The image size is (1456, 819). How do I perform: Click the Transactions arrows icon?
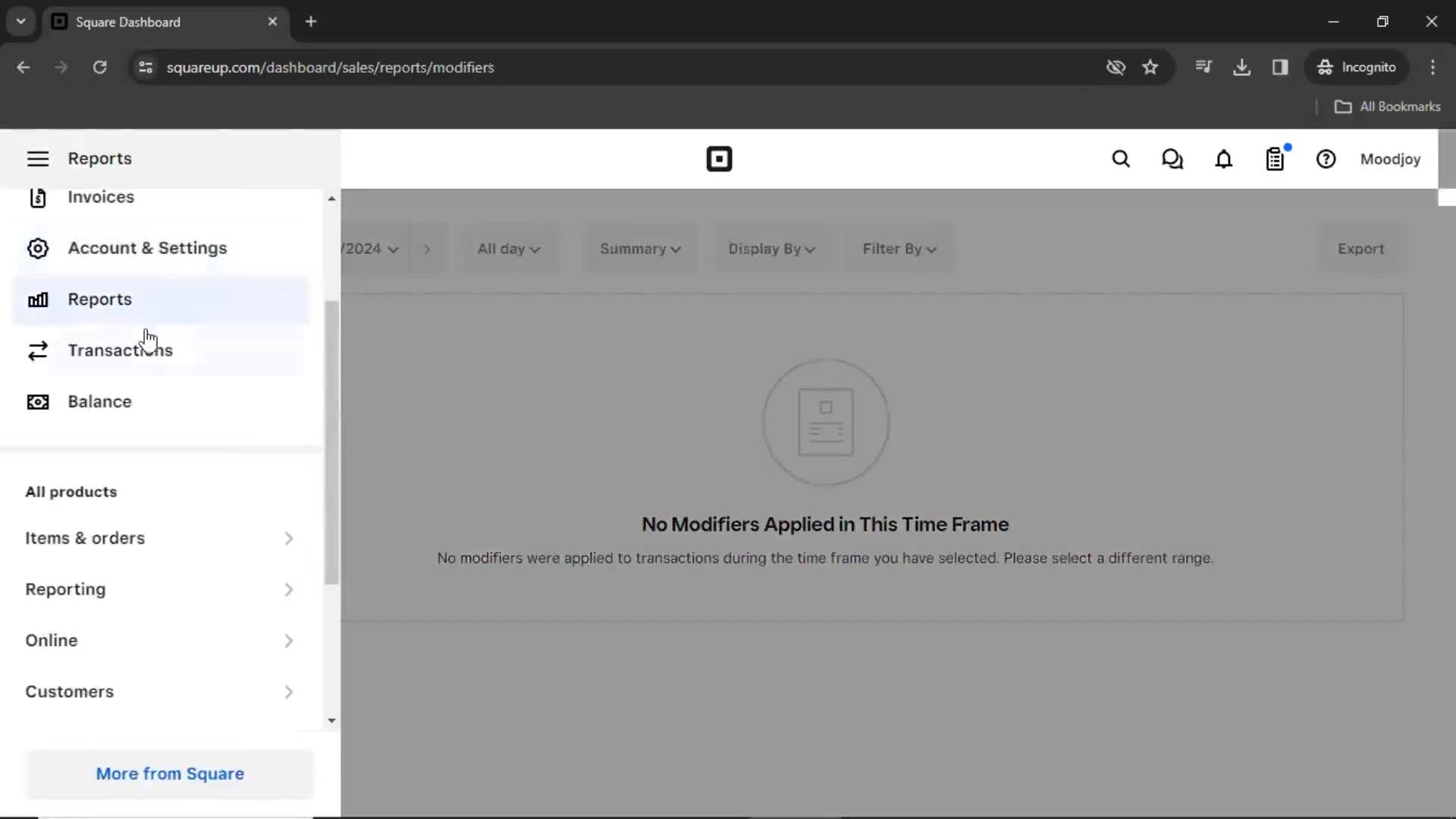pos(38,350)
